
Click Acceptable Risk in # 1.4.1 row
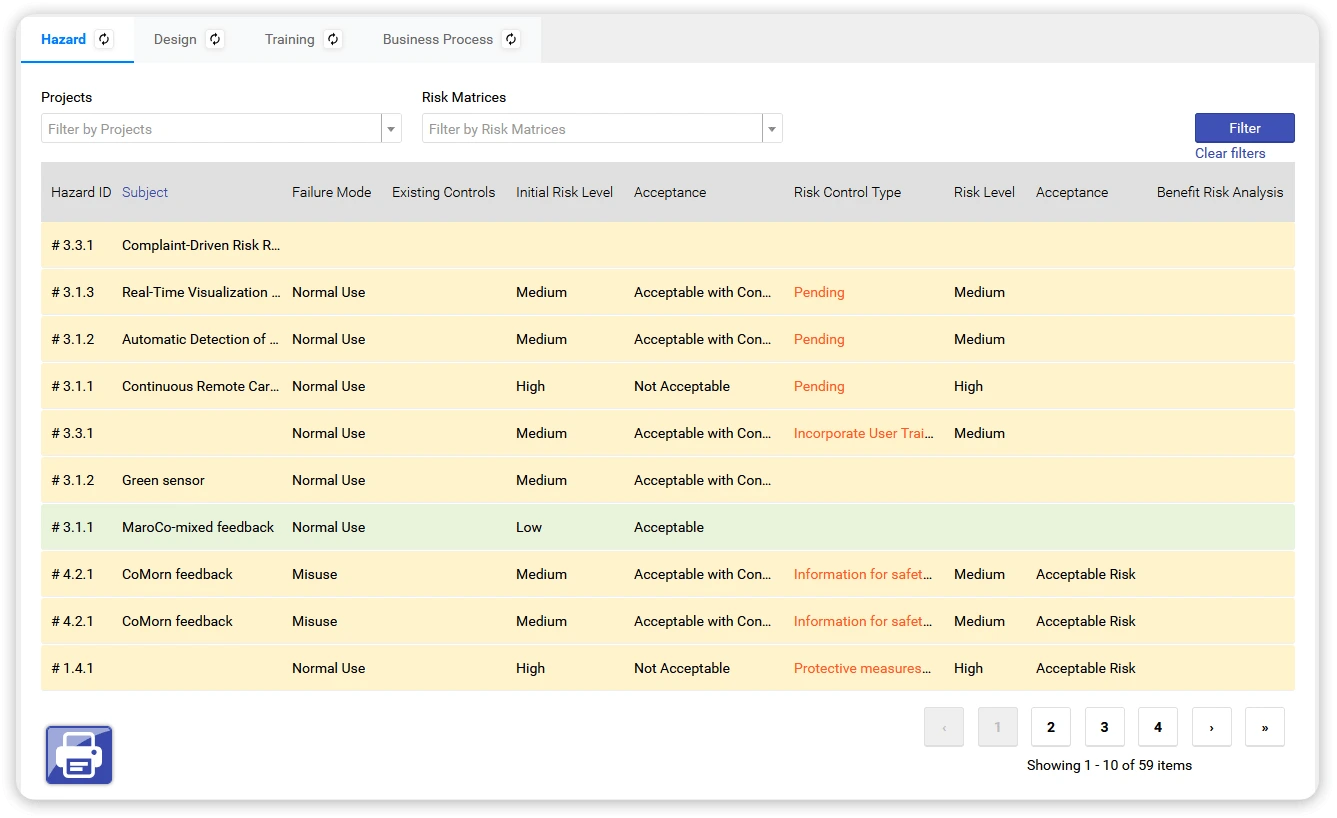(x=1086, y=668)
